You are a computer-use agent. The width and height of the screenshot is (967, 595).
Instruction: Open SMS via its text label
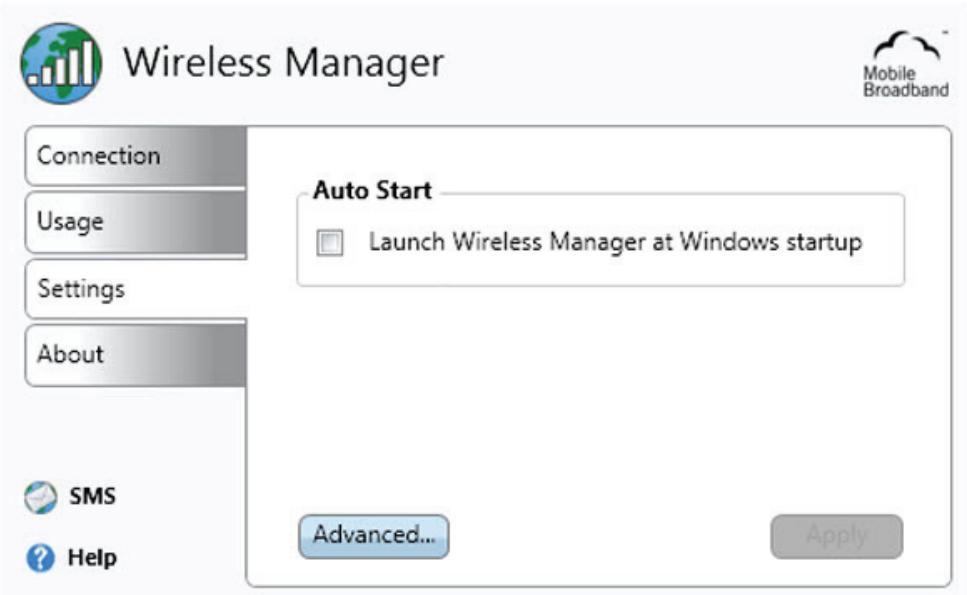point(93,496)
